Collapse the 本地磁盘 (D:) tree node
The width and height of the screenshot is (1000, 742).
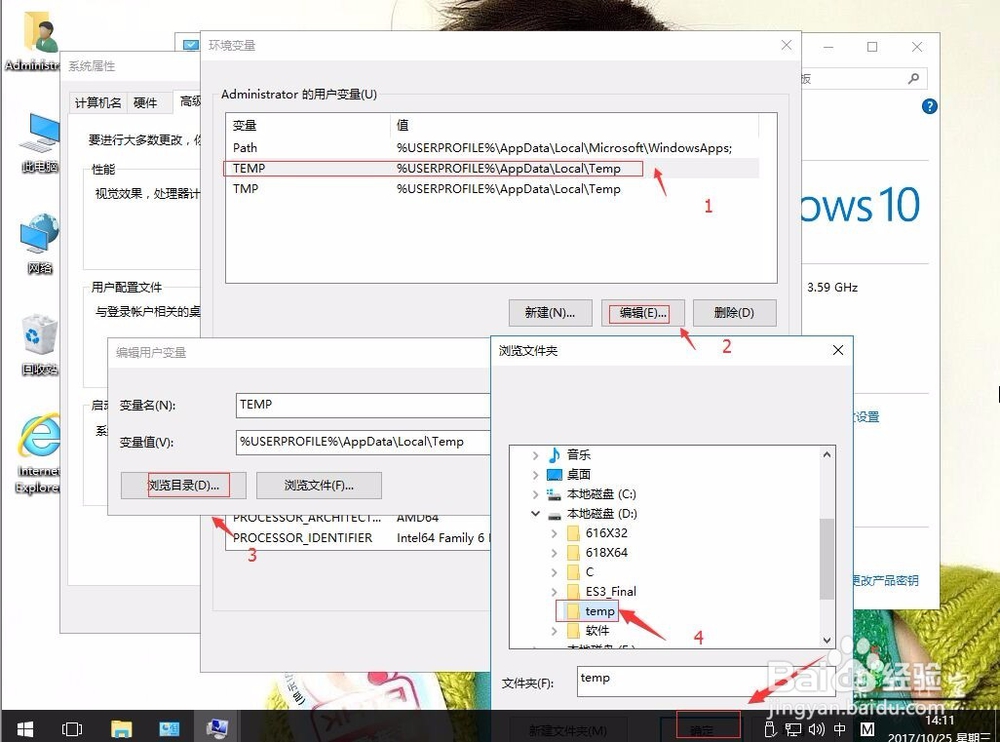click(536, 513)
